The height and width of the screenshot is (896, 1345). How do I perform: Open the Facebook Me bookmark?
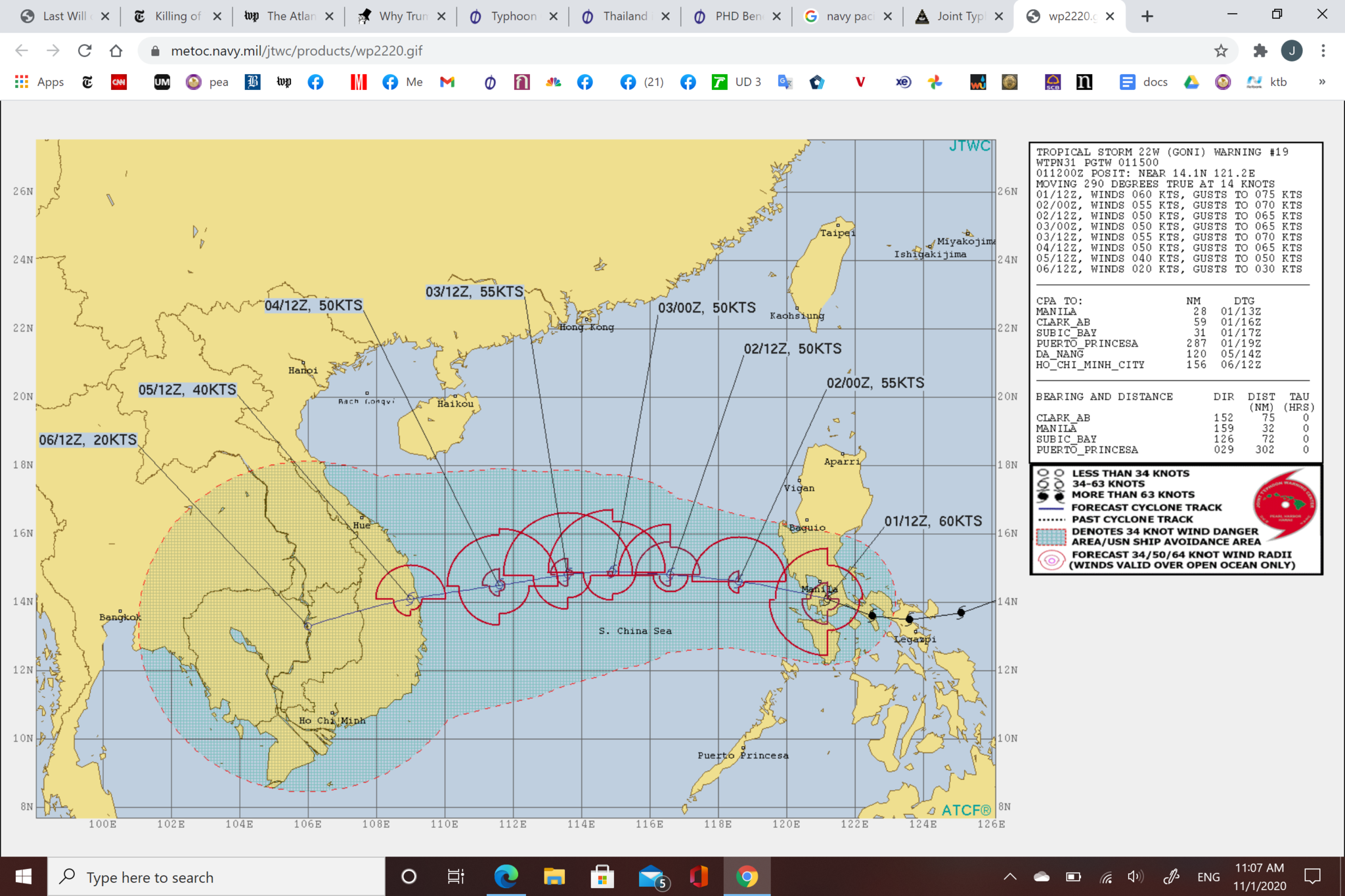403,81
